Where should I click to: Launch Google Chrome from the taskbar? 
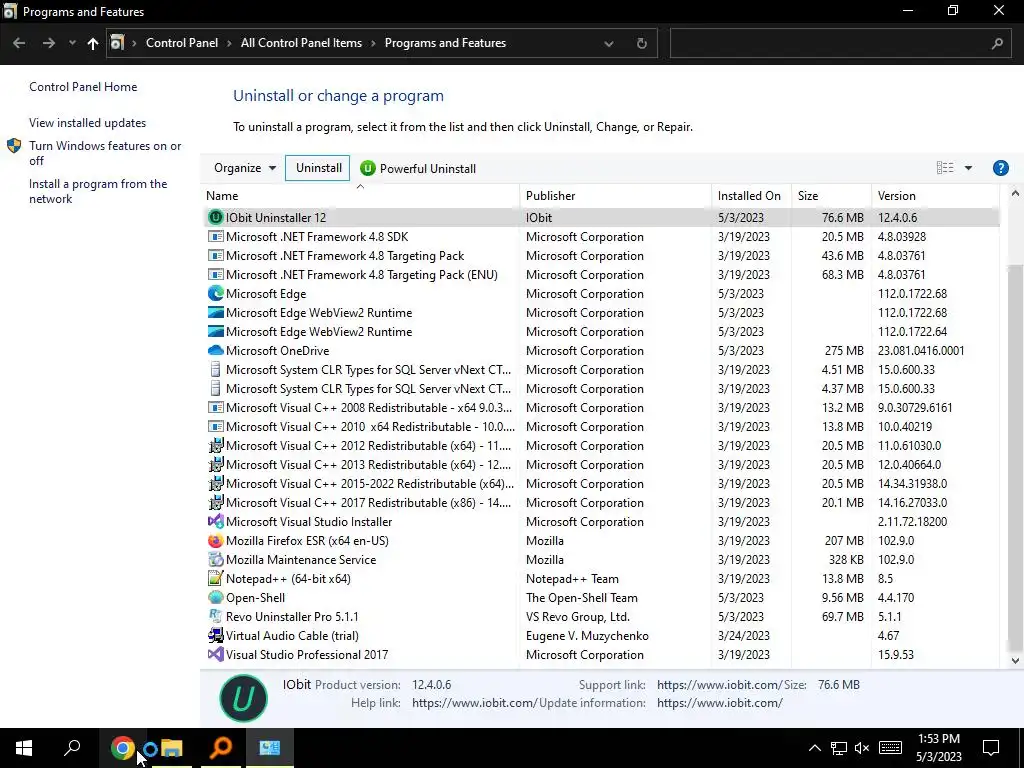point(122,748)
